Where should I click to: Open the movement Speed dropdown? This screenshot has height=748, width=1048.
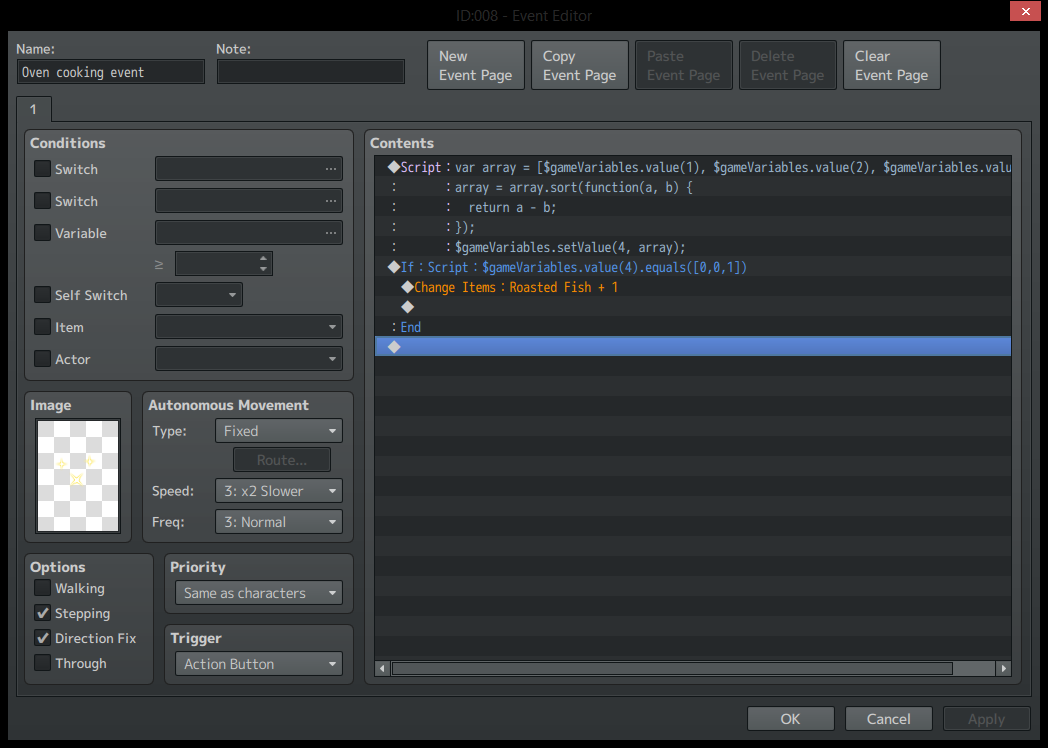tap(279, 491)
